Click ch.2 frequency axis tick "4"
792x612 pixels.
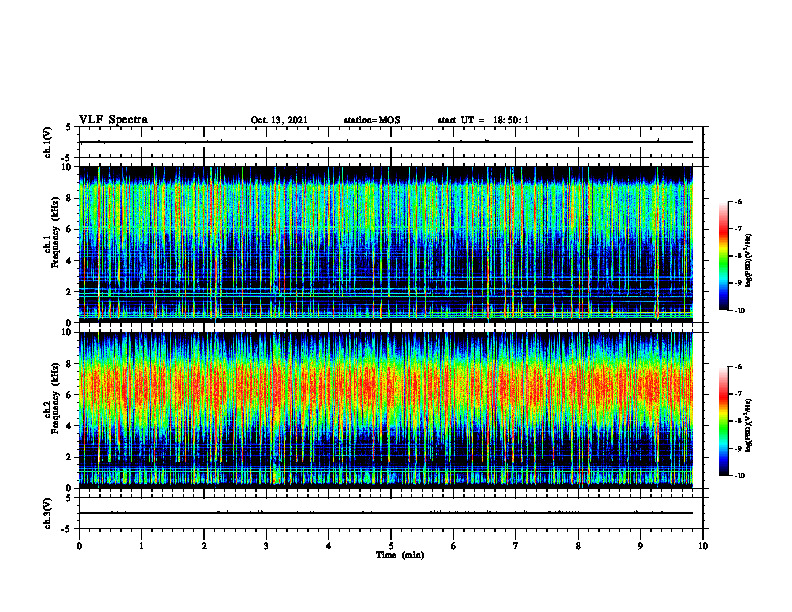coord(70,426)
